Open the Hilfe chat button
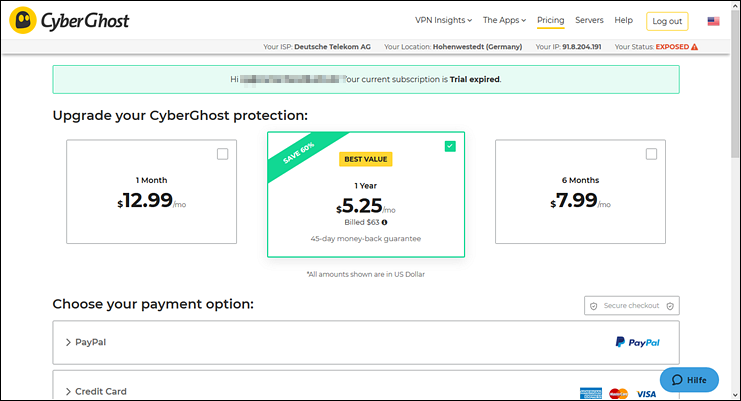Screen dimensions: 741x401 (x=689, y=380)
